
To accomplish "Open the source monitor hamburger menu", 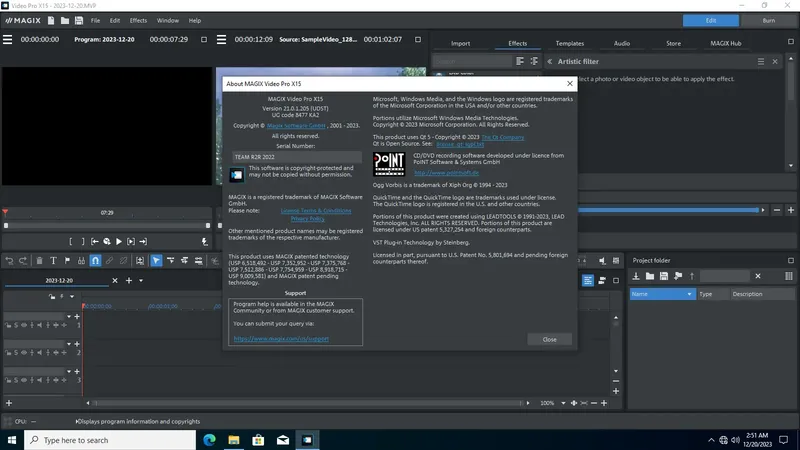I will click(221, 39).
